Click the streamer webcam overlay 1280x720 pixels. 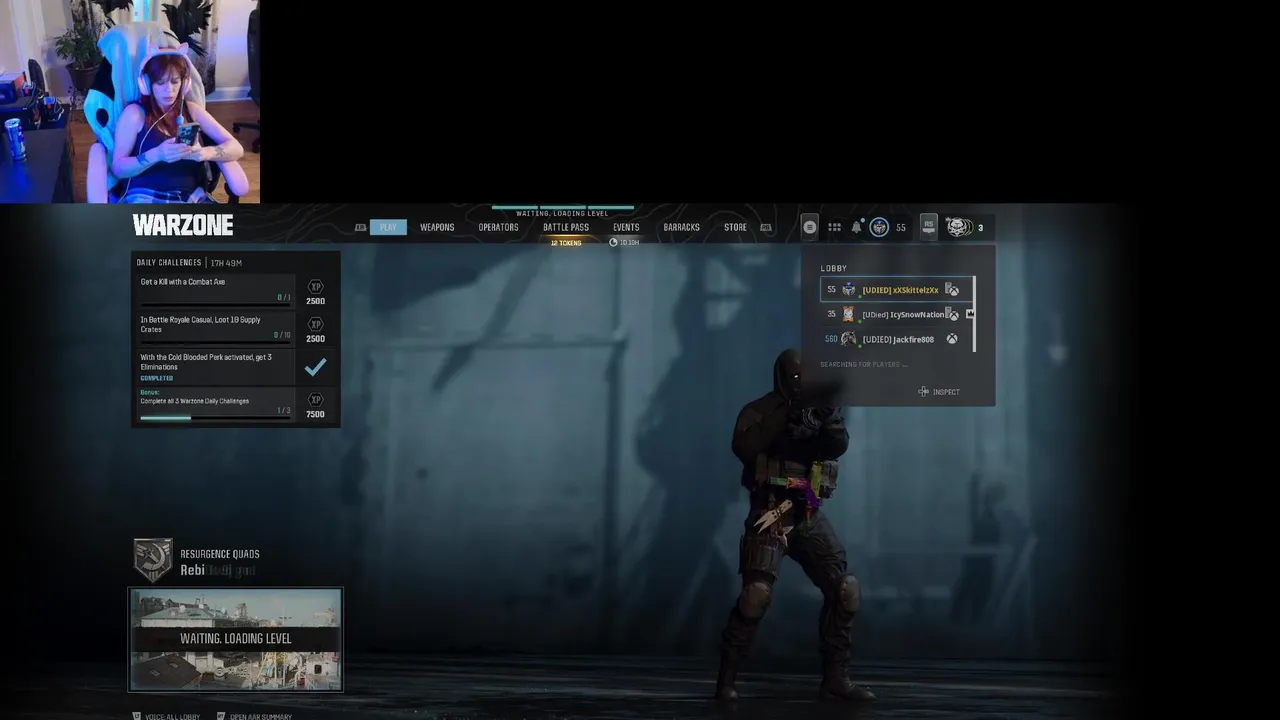tap(130, 101)
